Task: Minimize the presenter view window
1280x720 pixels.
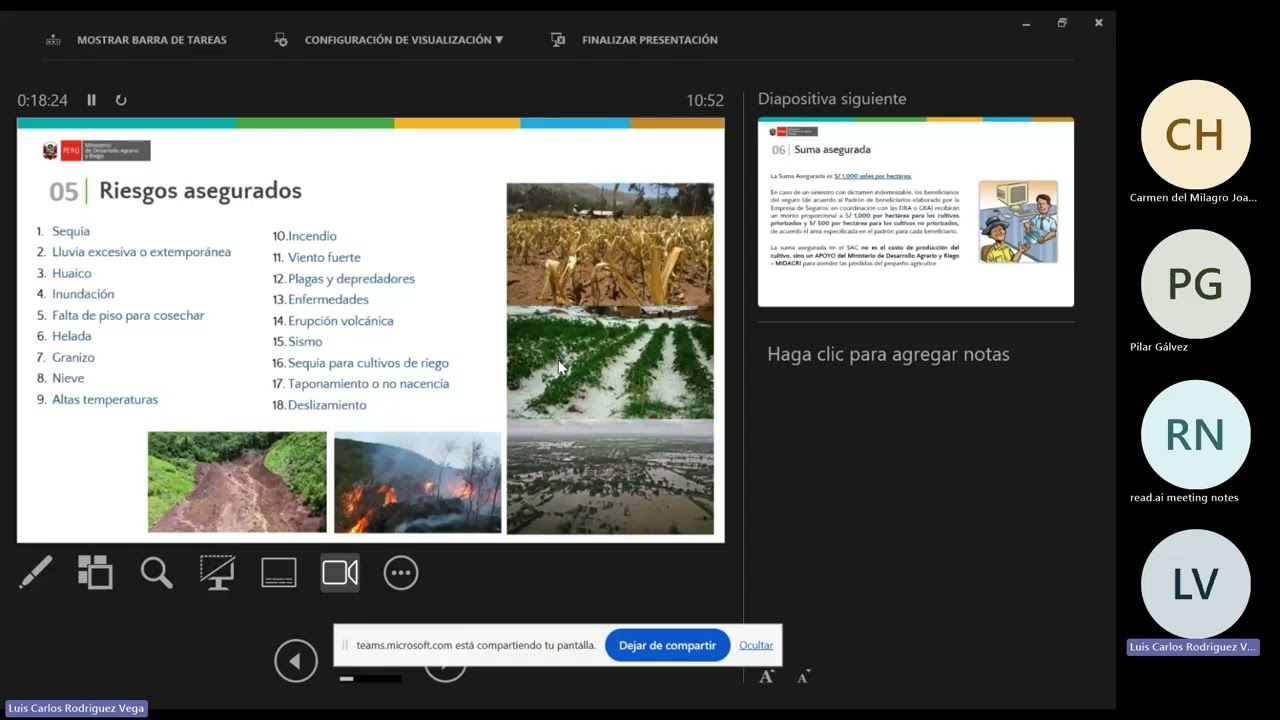Action: pyautogui.click(x=1026, y=23)
